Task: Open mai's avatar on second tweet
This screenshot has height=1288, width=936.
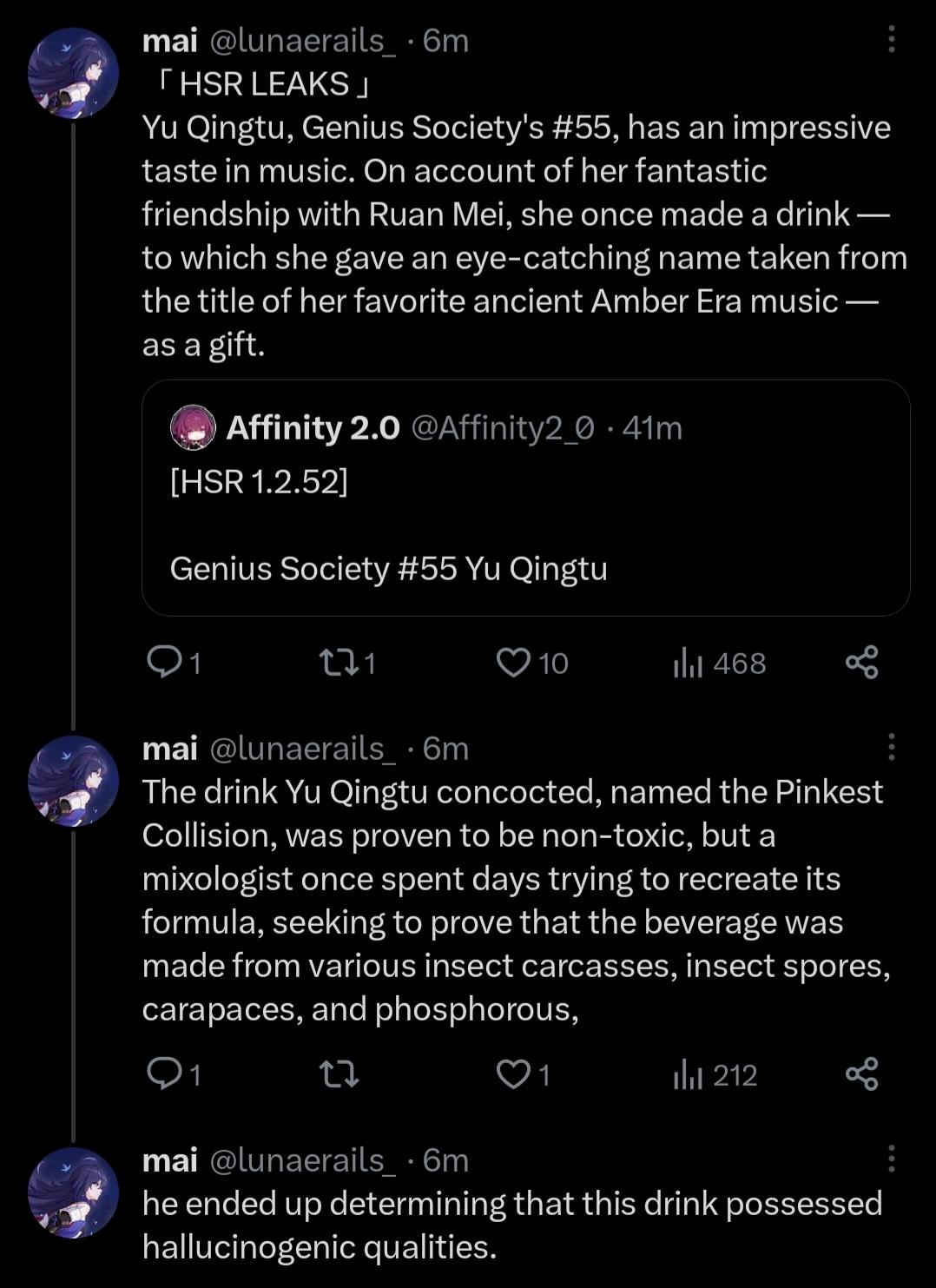Action: pos(73,780)
